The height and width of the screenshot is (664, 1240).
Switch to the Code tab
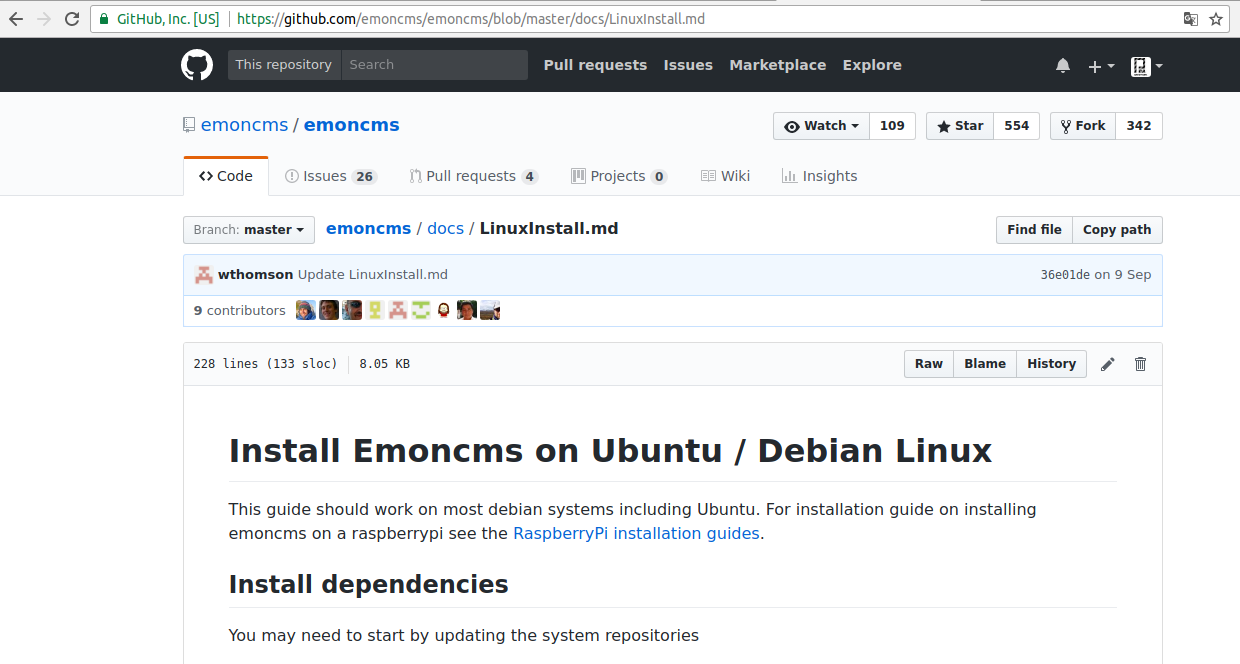click(x=226, y=176)
